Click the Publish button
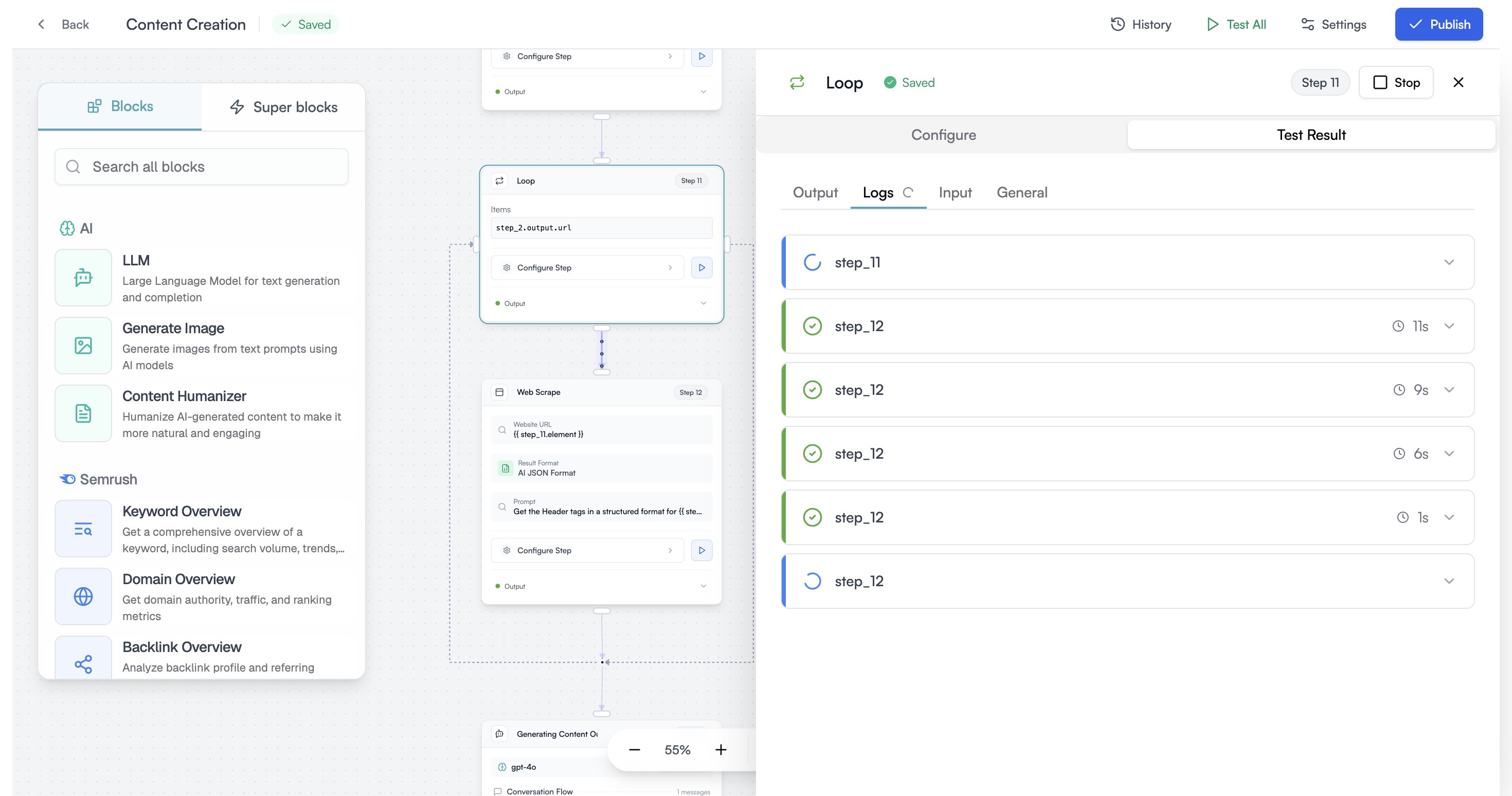This screenshot has width=1512, height=796. click(1438, 25)
